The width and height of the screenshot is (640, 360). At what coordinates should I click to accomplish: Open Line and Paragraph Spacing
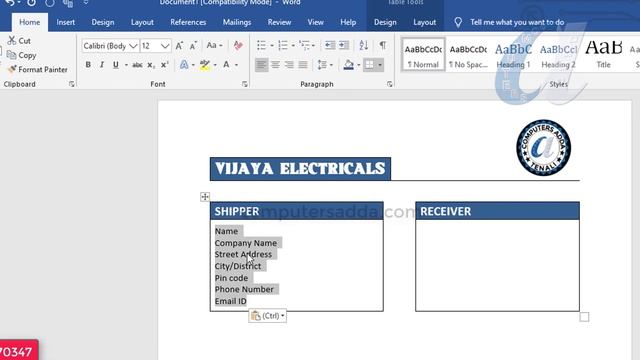click(322, 64)
